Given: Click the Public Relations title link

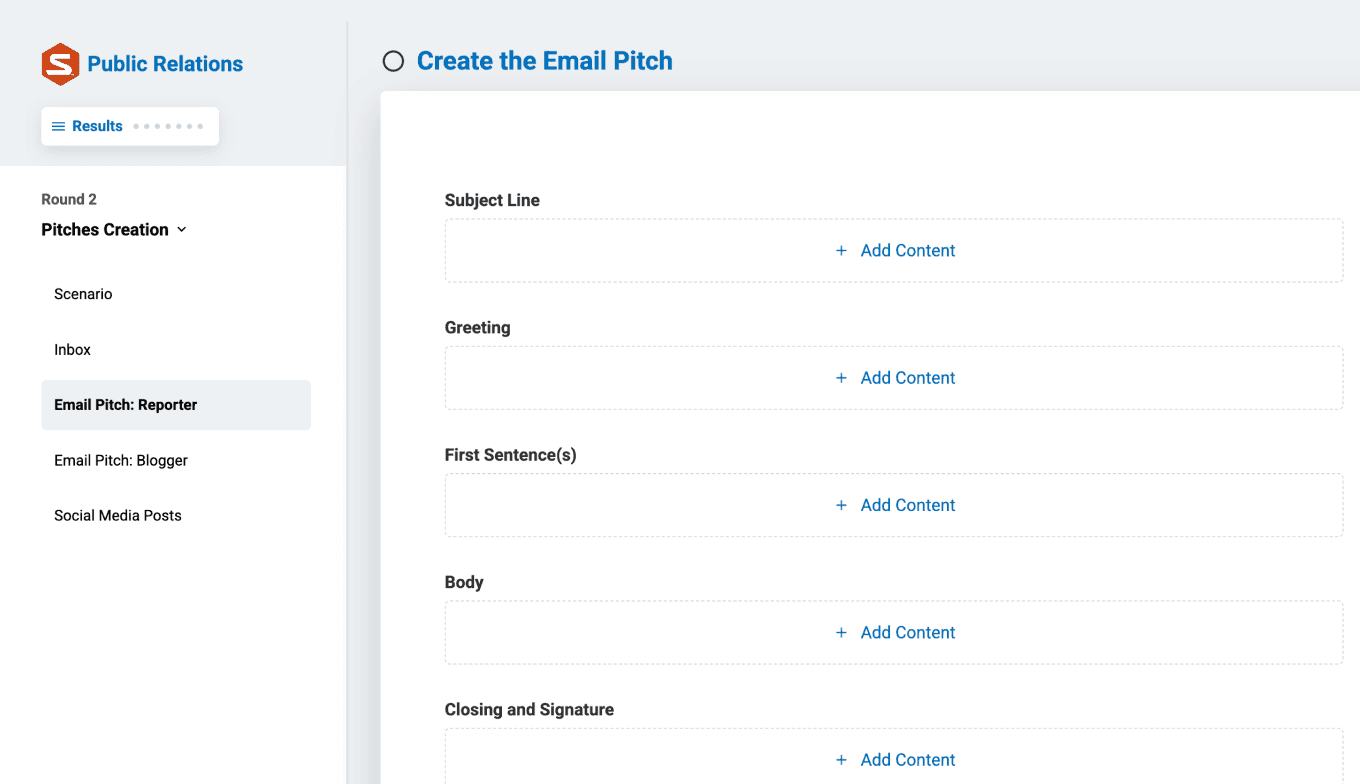Looking at the screenshot, I should (x=165, y=64).
